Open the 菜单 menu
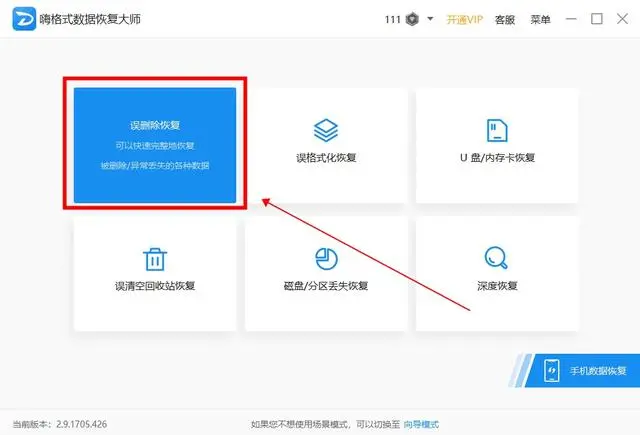Screen dimensions: 640x435 [x=540, y=20]
